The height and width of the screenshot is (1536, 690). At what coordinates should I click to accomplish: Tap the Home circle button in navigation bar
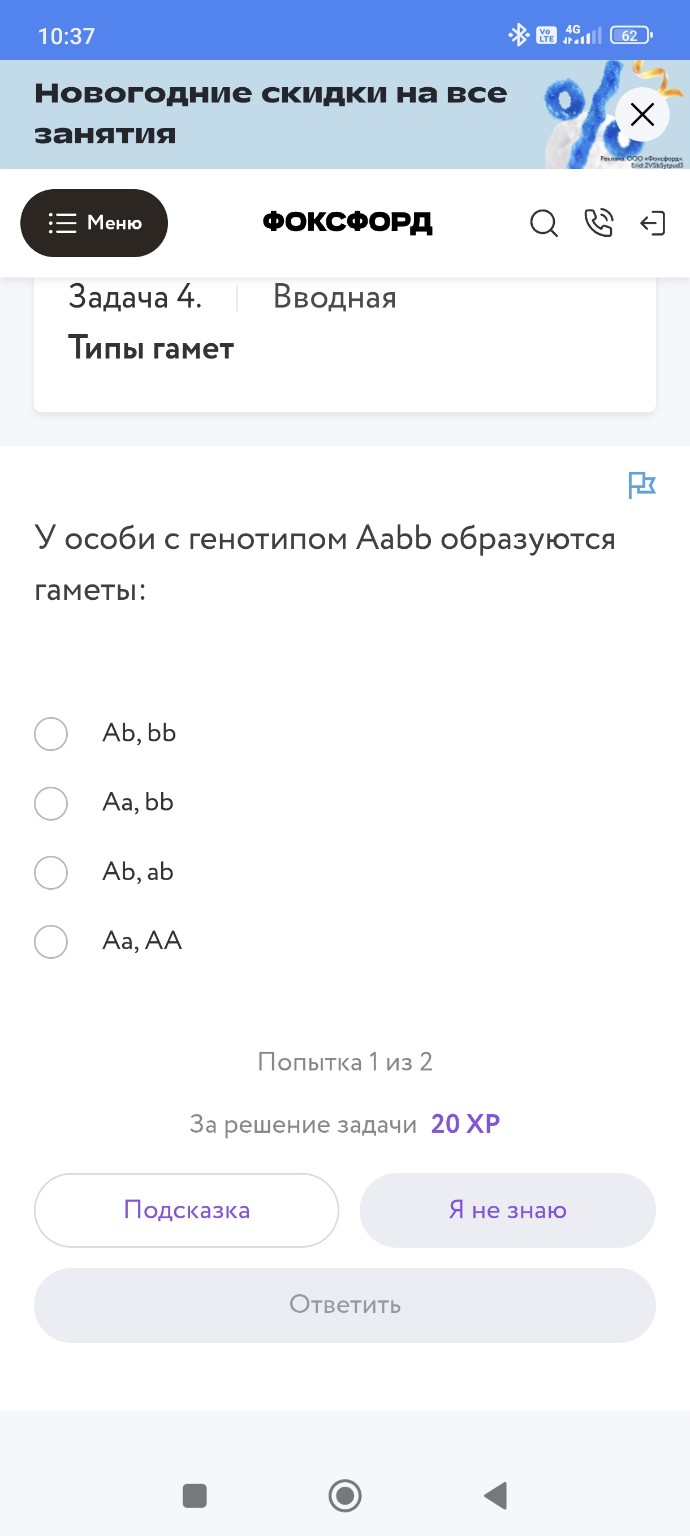344,1495
